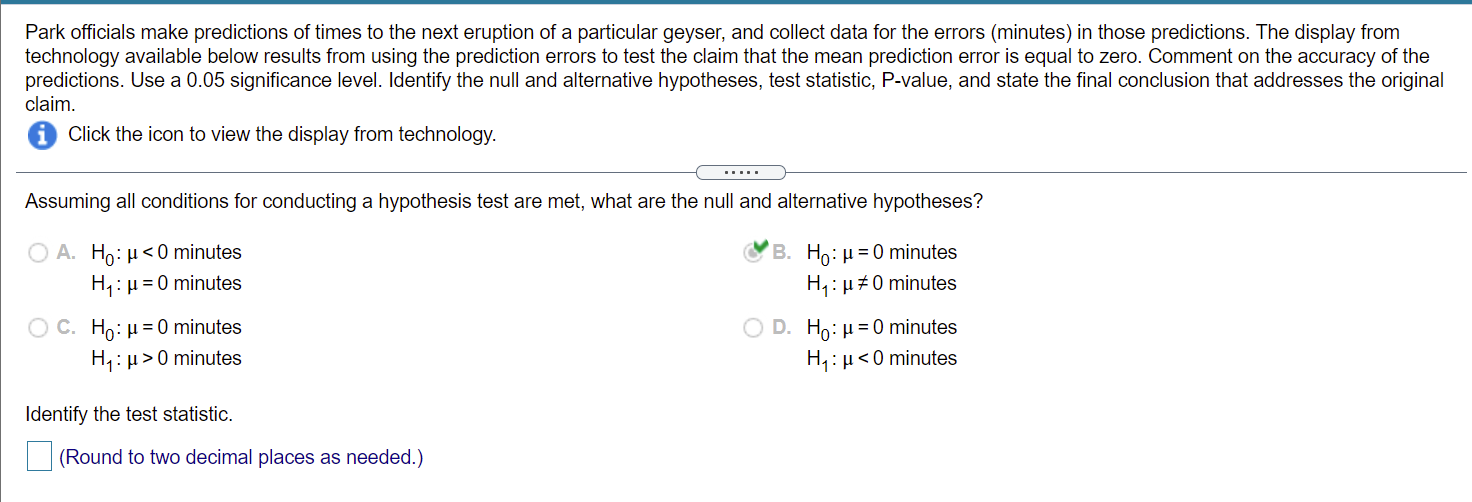Select radio button for option C
The width and height of the screenshot is (1472, 502).
(x=38, y=328)
